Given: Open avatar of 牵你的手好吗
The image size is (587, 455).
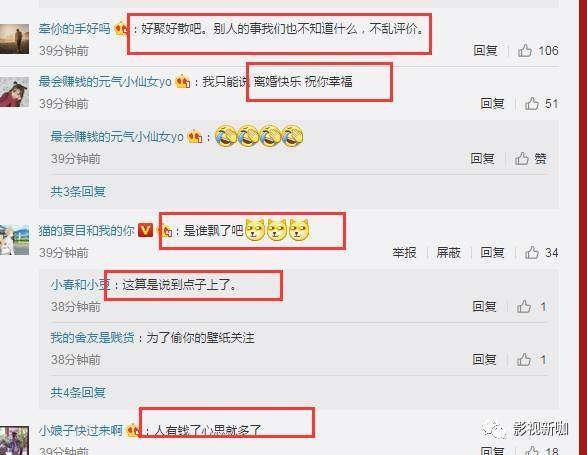Looking at the screenshot, I should click(x=14, y=39).
